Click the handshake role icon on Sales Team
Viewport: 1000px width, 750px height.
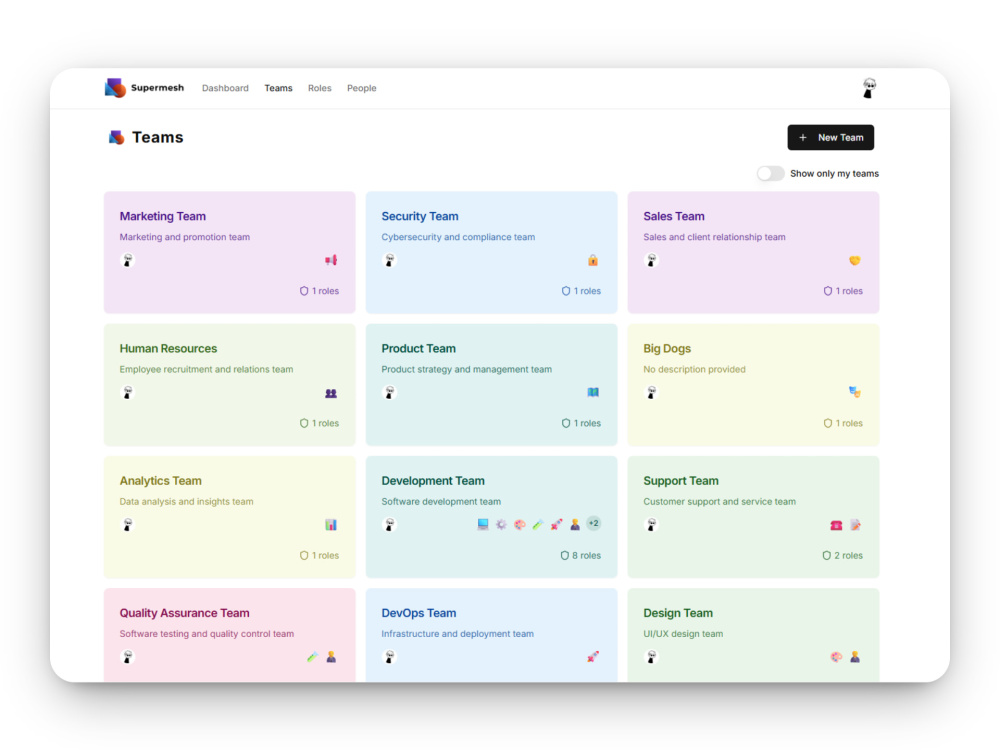pyautogui.click(x=855, y=260)
